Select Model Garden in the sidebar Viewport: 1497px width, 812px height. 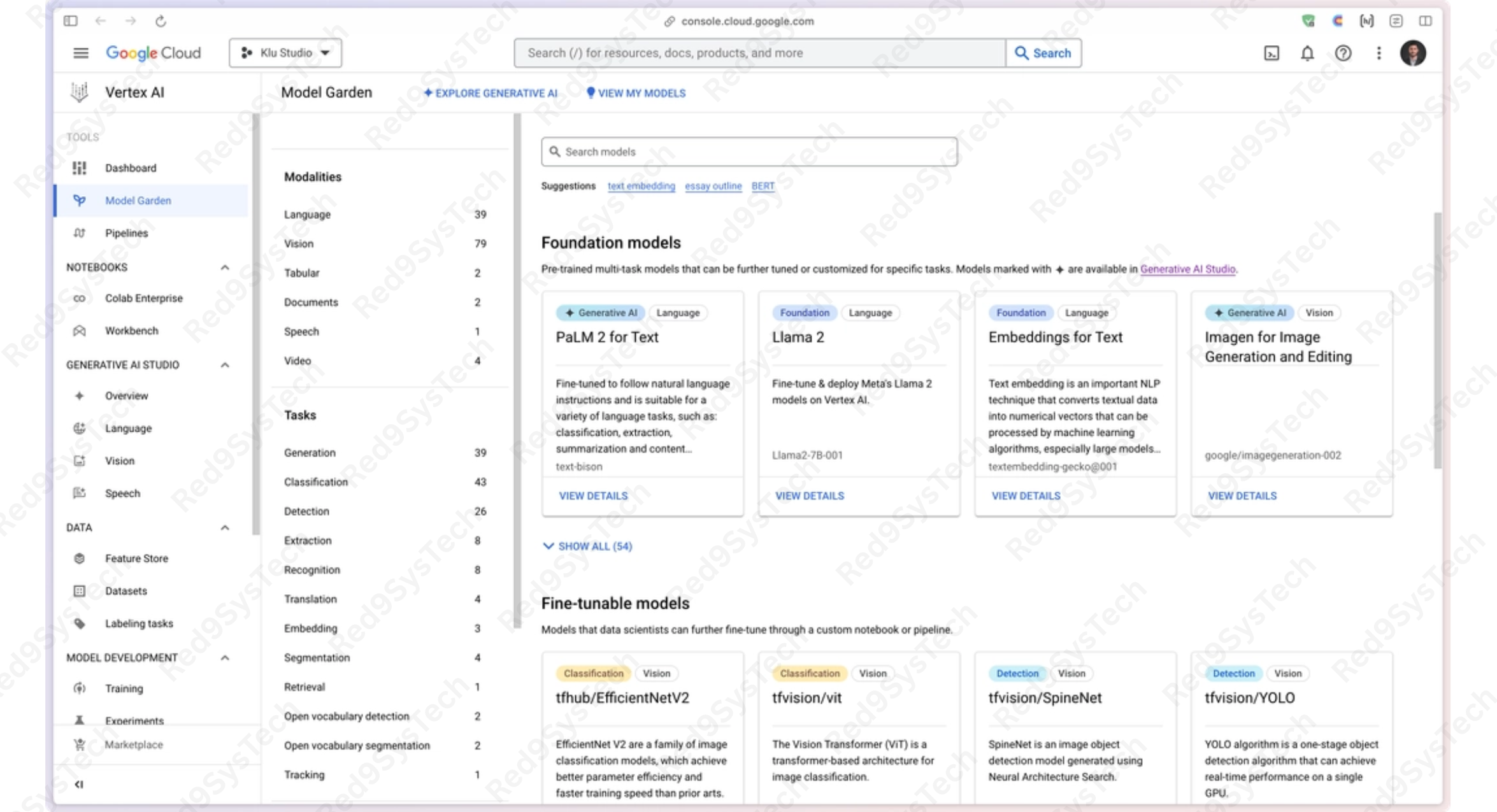point(152,201)
